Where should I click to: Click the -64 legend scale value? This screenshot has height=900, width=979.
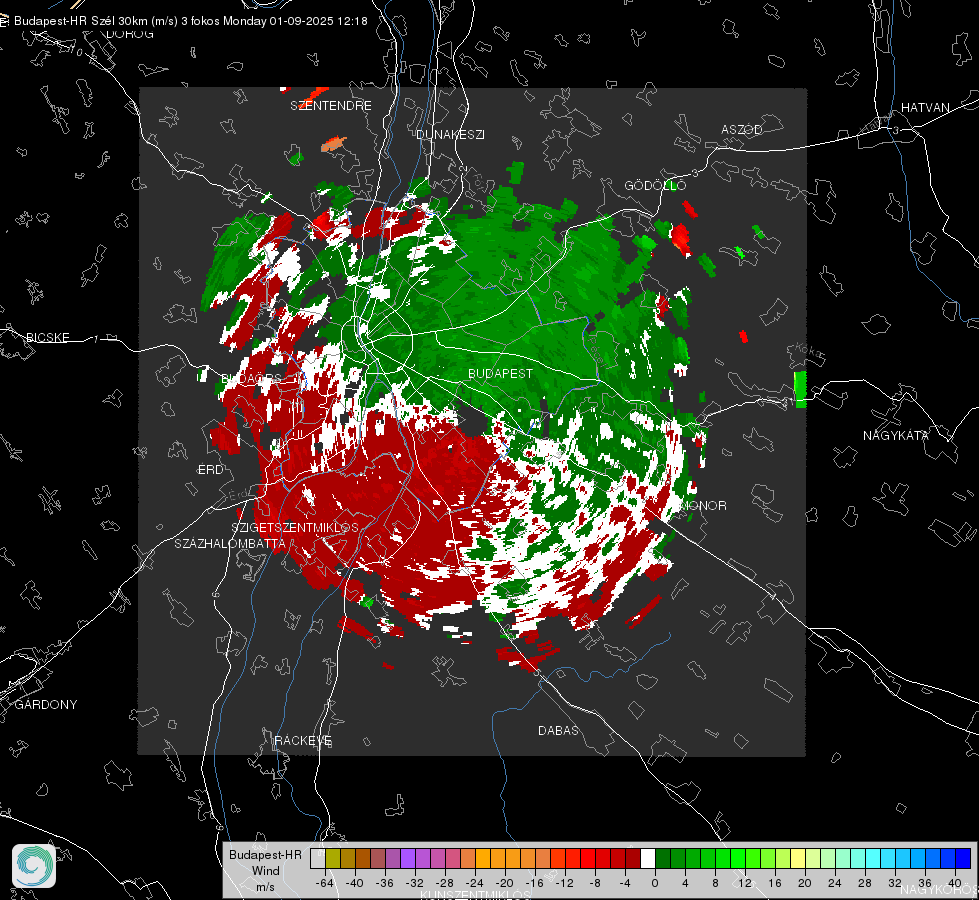(x=323, y=883)
